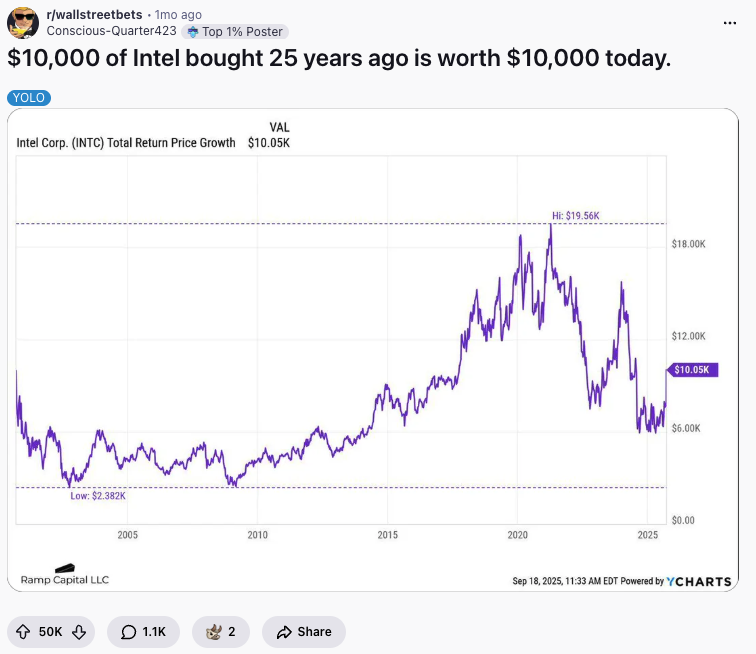Click the Hi: $19.56K chart label

pyautogui.click(x=575, y=215)
